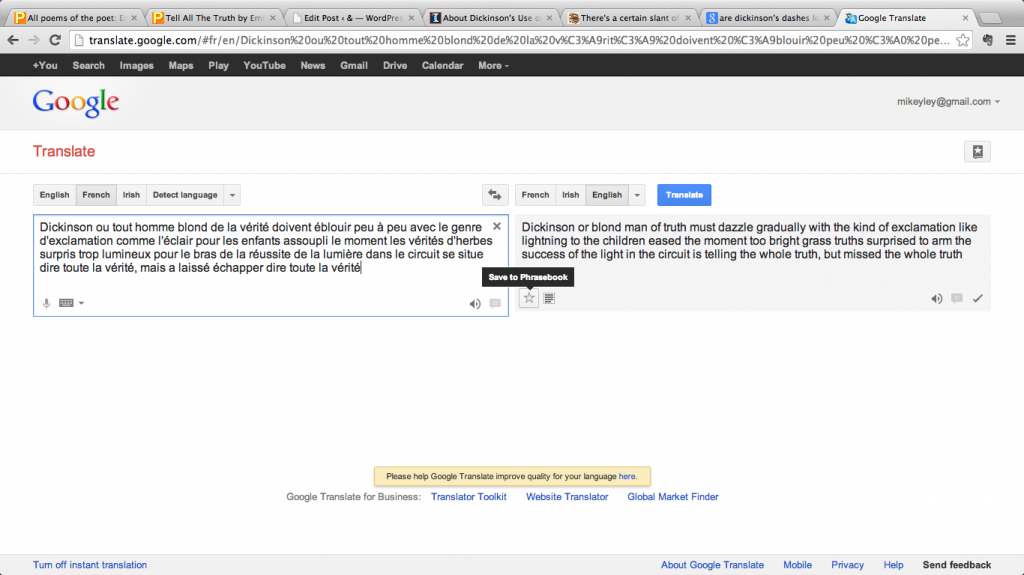Viewport: 1024px width, 575px height.
Task: Select French as source language
Action: click(x=96, y=195)
